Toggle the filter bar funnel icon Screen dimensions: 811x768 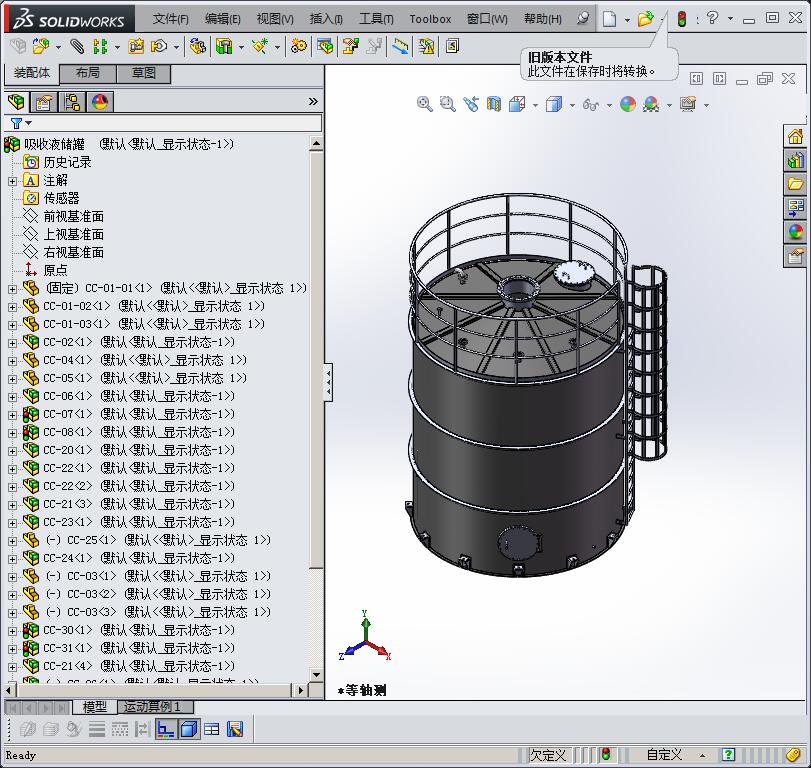pyautogui.click(x=16, y=120)
